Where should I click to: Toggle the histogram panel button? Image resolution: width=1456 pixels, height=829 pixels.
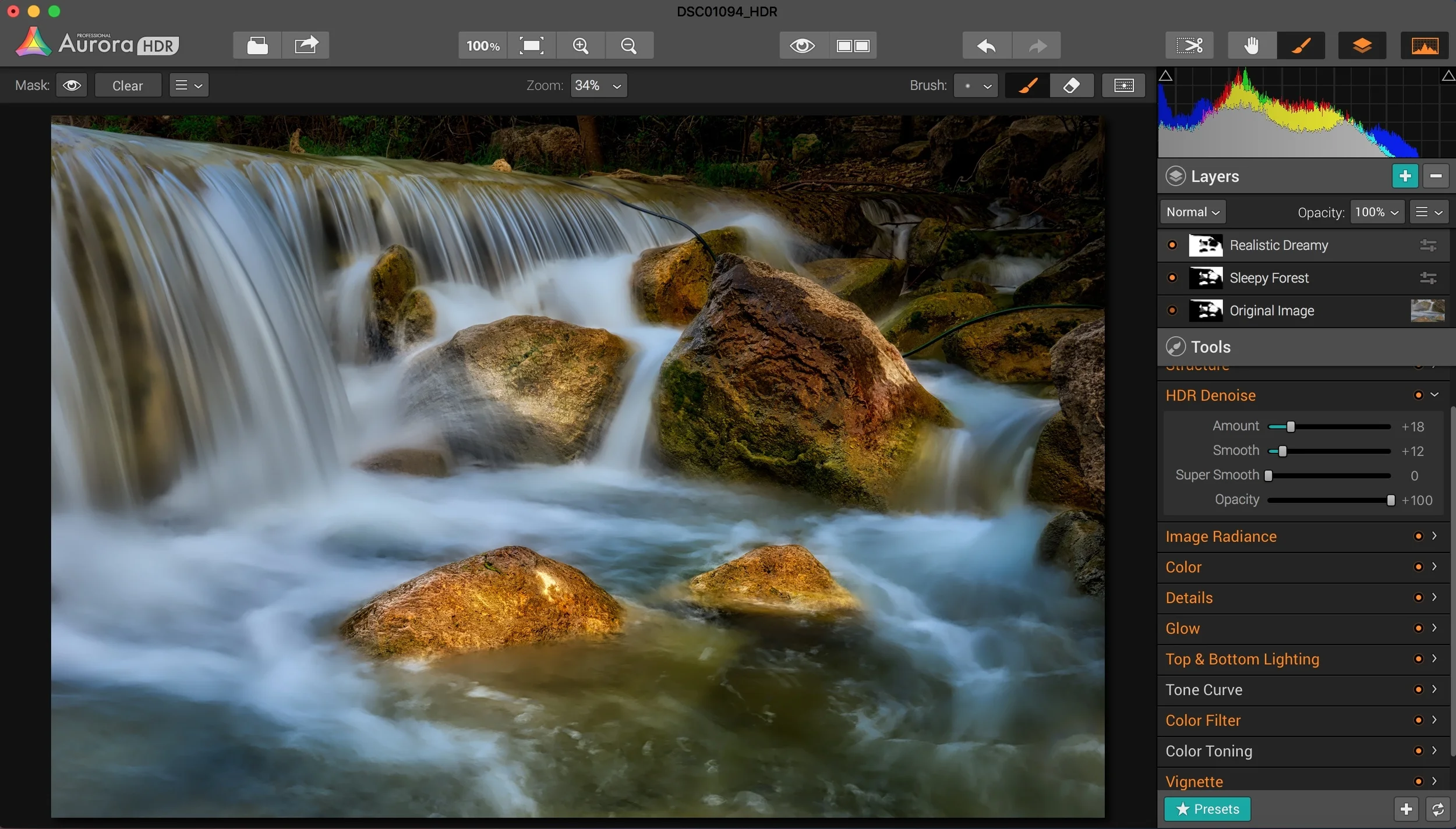(1424, 45)
